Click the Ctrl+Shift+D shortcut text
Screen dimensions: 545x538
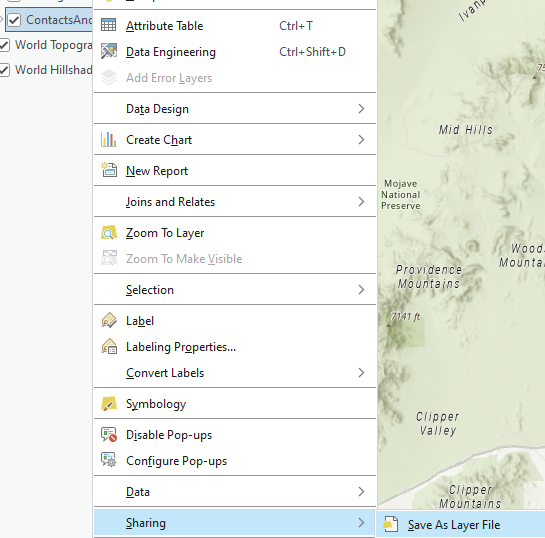click(x=312, y=52)
